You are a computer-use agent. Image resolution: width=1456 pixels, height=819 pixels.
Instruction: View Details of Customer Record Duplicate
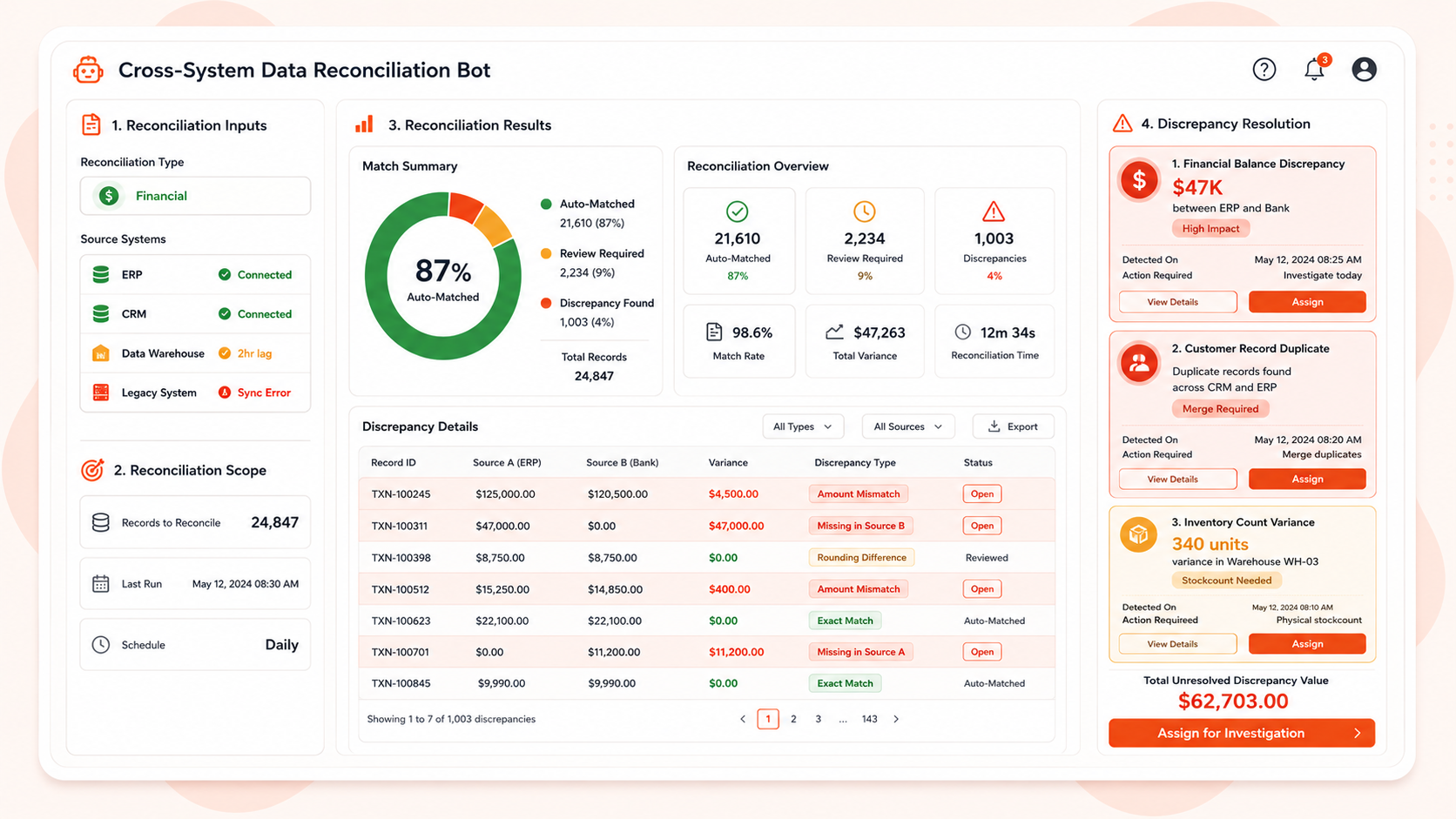(1177, 479)
